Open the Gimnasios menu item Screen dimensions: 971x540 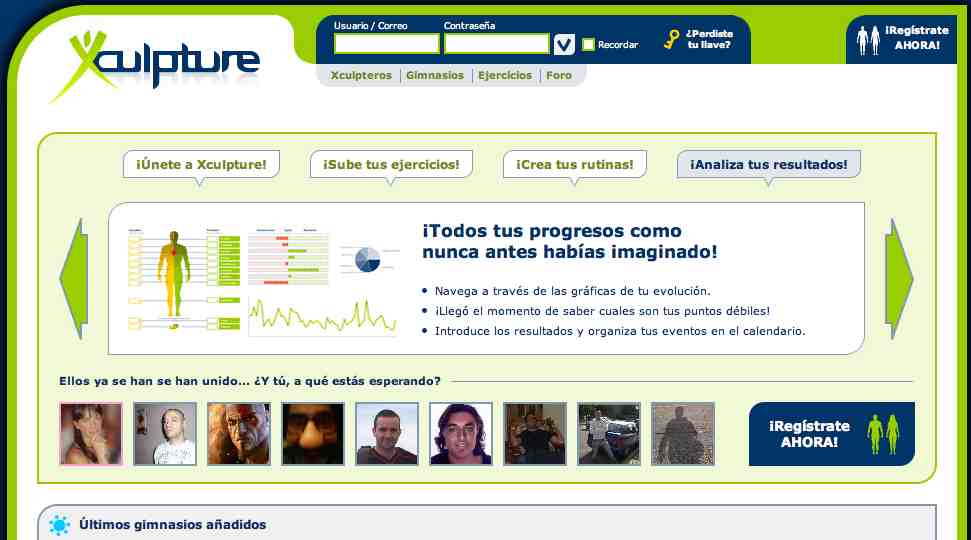(435, 76)
